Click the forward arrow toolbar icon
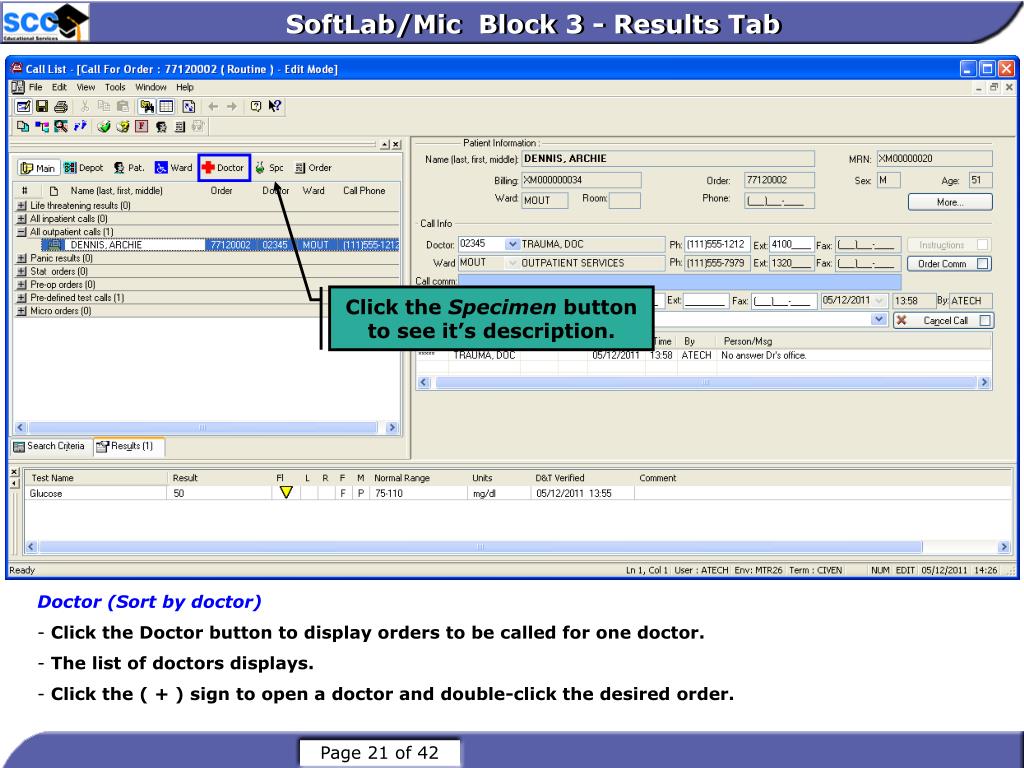 [232, 106]
